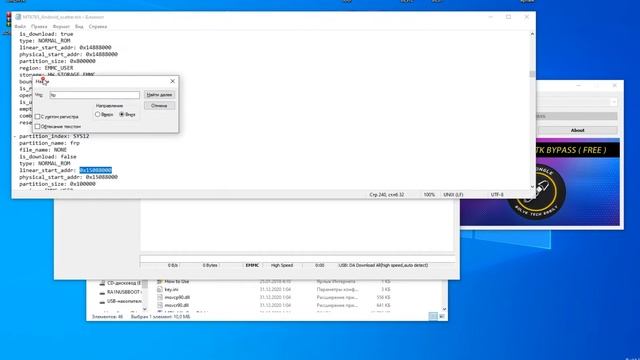Screen dimensions: 640x360
Task: Select msvcr90.dll file in Explorer
Action: pyautogui.click(x=177, y=305)
